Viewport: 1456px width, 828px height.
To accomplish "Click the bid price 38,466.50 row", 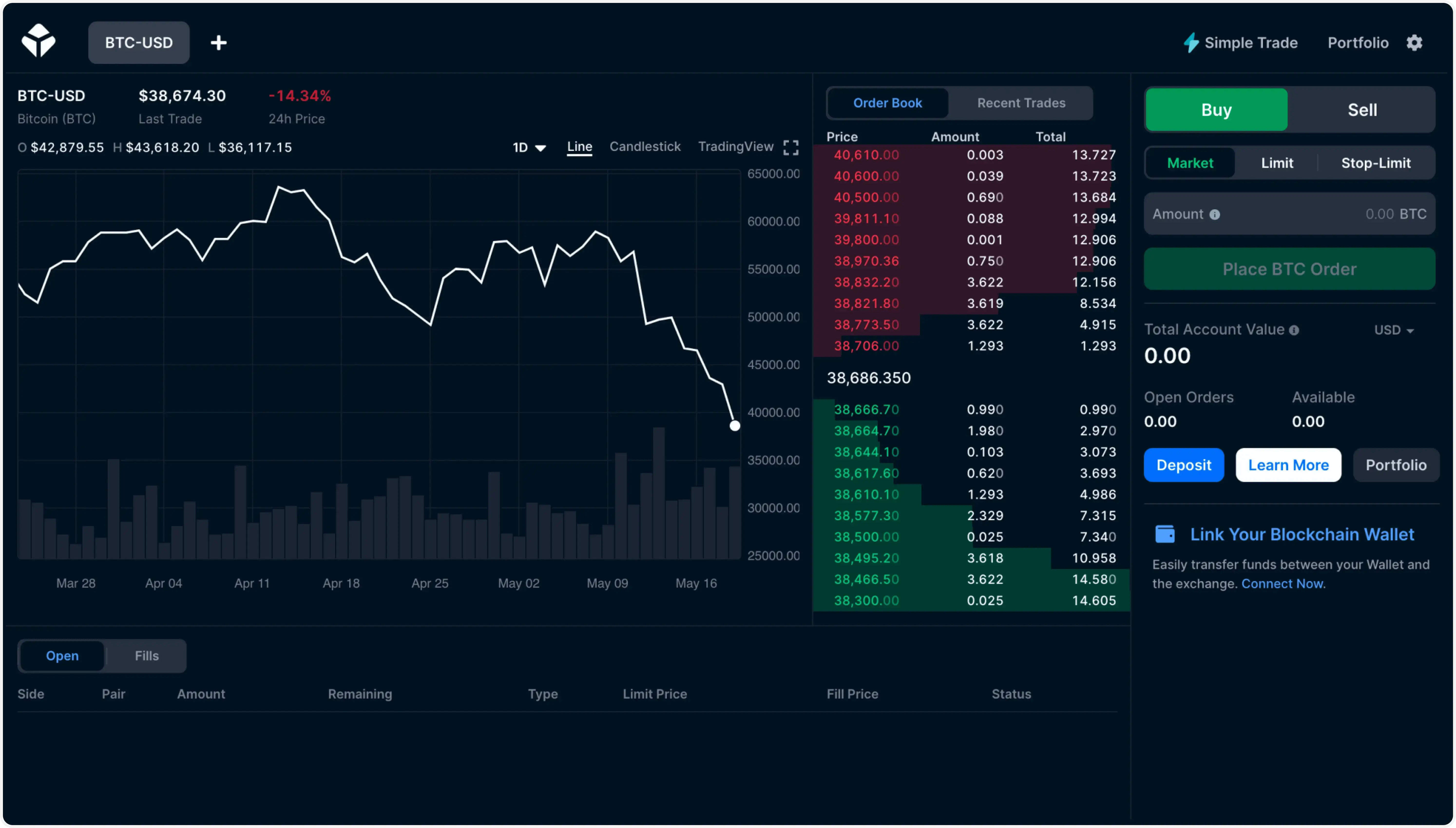I will coord(971,580).
